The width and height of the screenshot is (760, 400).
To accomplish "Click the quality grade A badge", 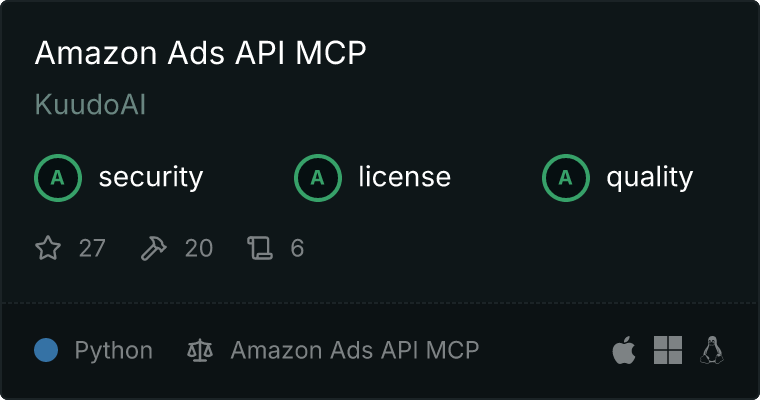I will click(566, 178).
